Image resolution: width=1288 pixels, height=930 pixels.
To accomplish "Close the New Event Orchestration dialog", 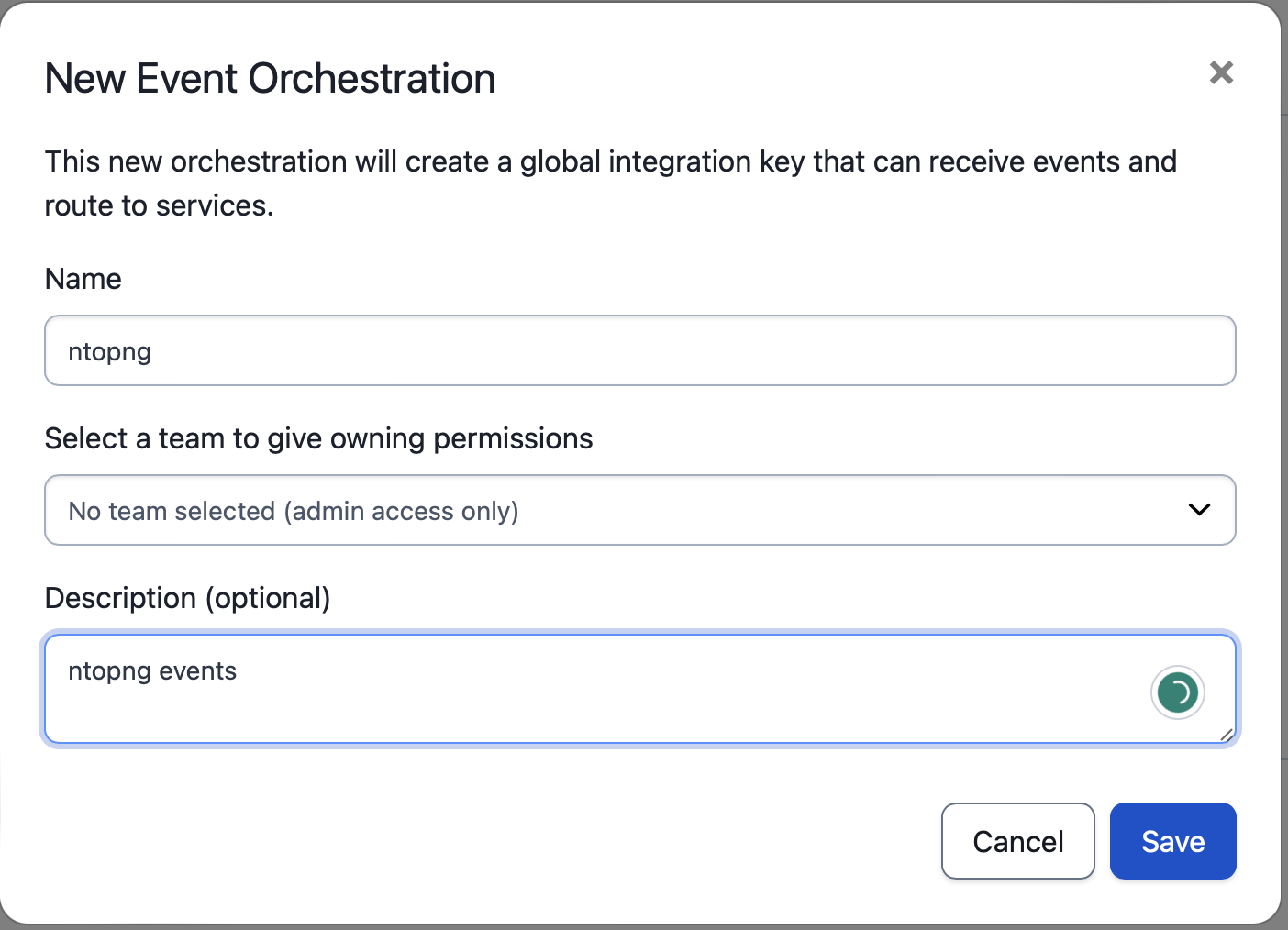I will 1221,72.
